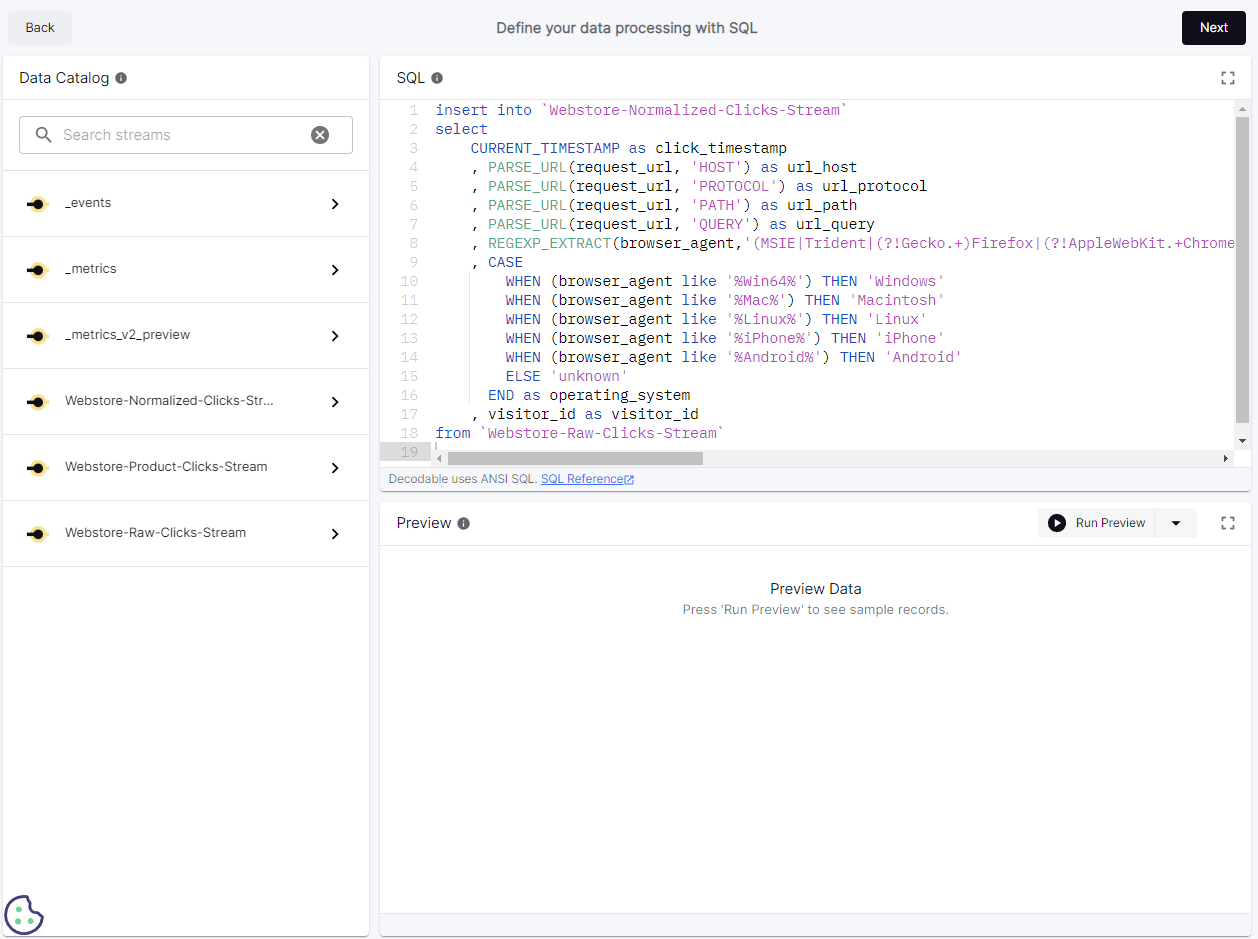Image resolution: width=1258 pixels, height=939 pixels.
Task: Select the _metrics_v2_preview stream
Action: 127,335
